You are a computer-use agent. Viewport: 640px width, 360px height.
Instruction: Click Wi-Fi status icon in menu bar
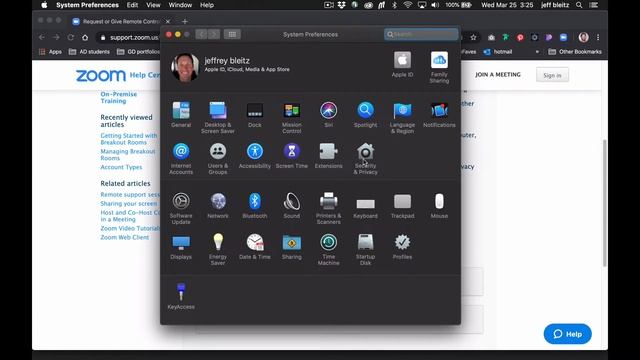407,5
